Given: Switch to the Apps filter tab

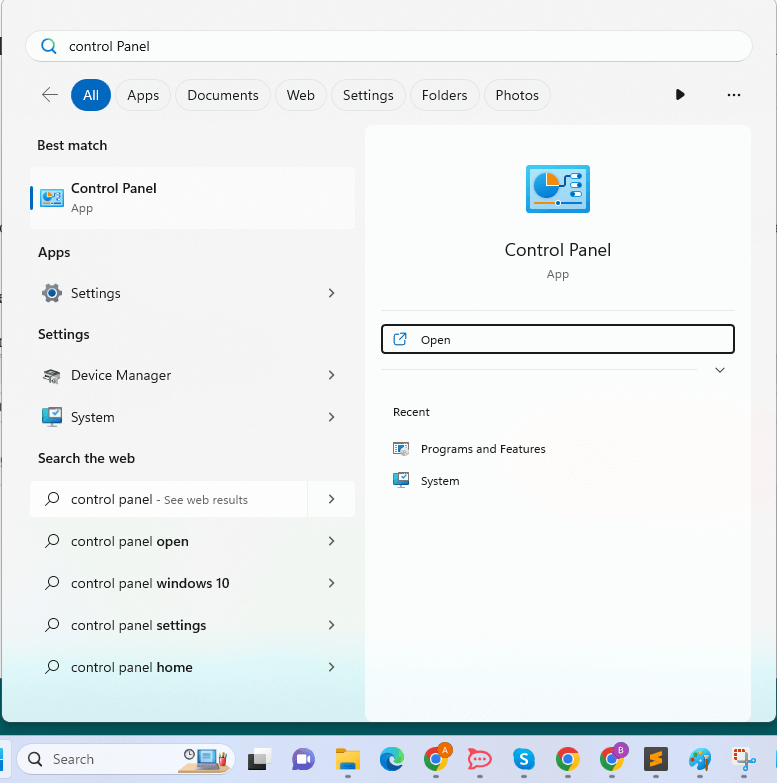Looking at the screenshot, I should [143, 95].
